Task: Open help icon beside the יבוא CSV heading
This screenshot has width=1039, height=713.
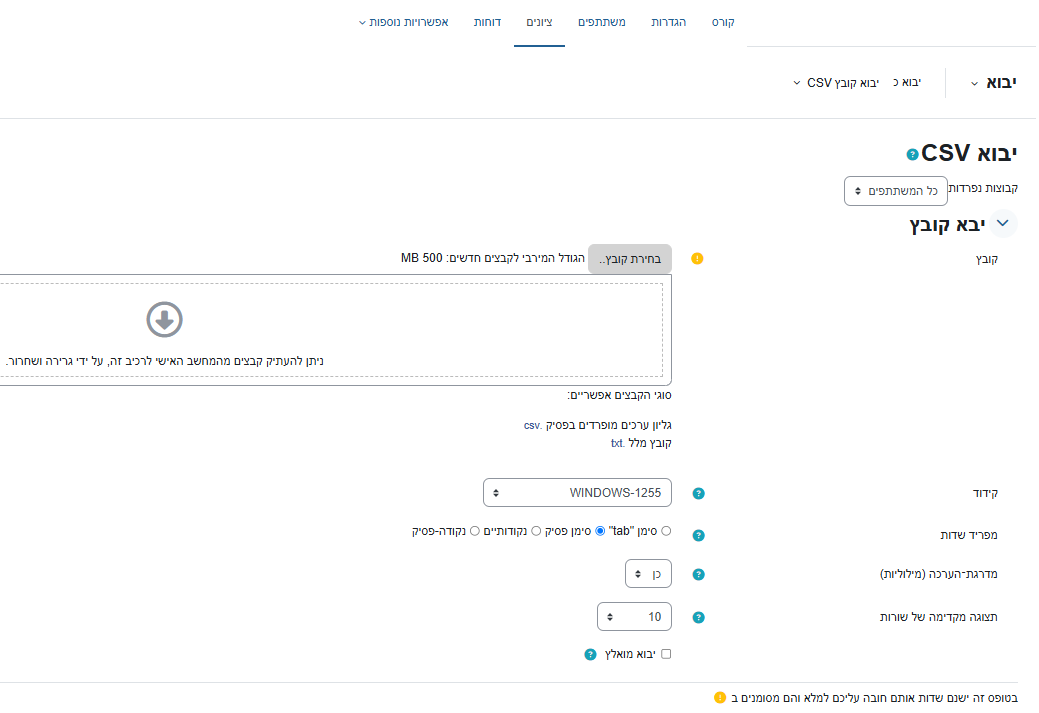Action: click(x=912, y=155)
